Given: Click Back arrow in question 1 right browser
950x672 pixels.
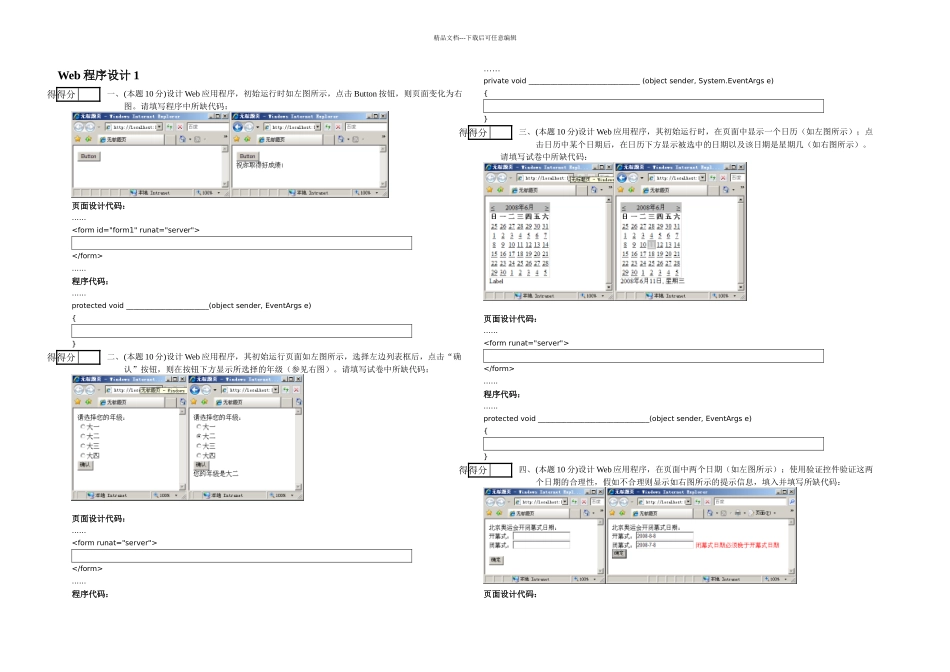Looking at the screenshot, I should click(238, 127).
